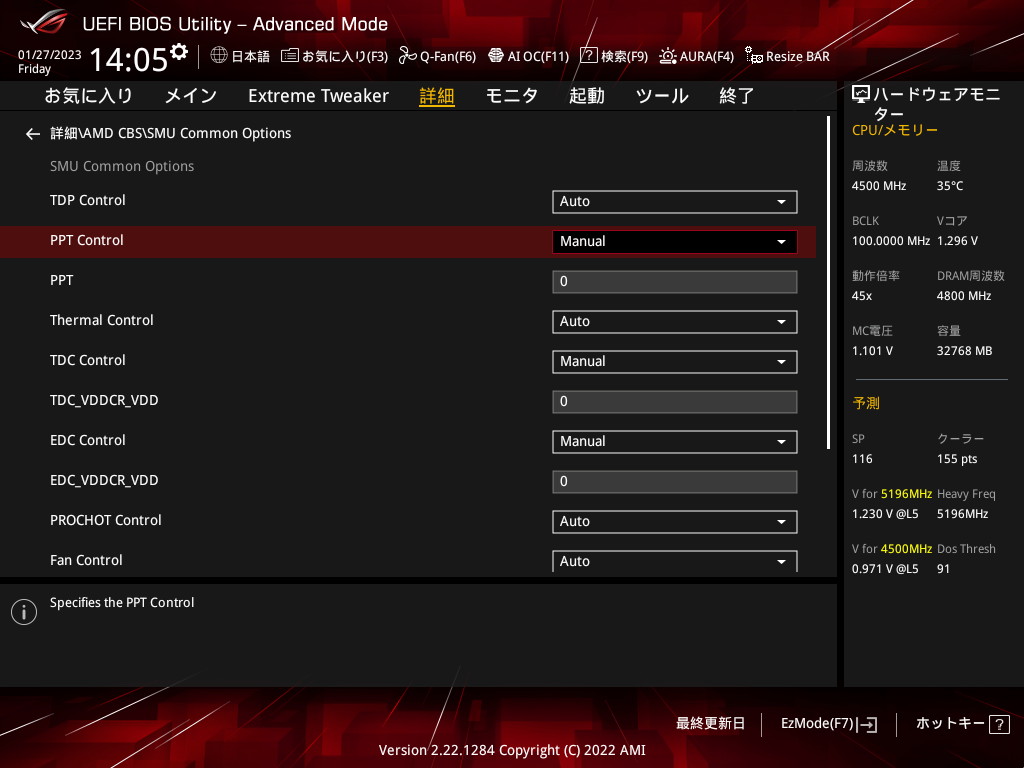The height and width of the screenshot is (768, 1024).
Task: Click the hotkey question mark icon
Action: pyautogui.click(x=999, y=724)
